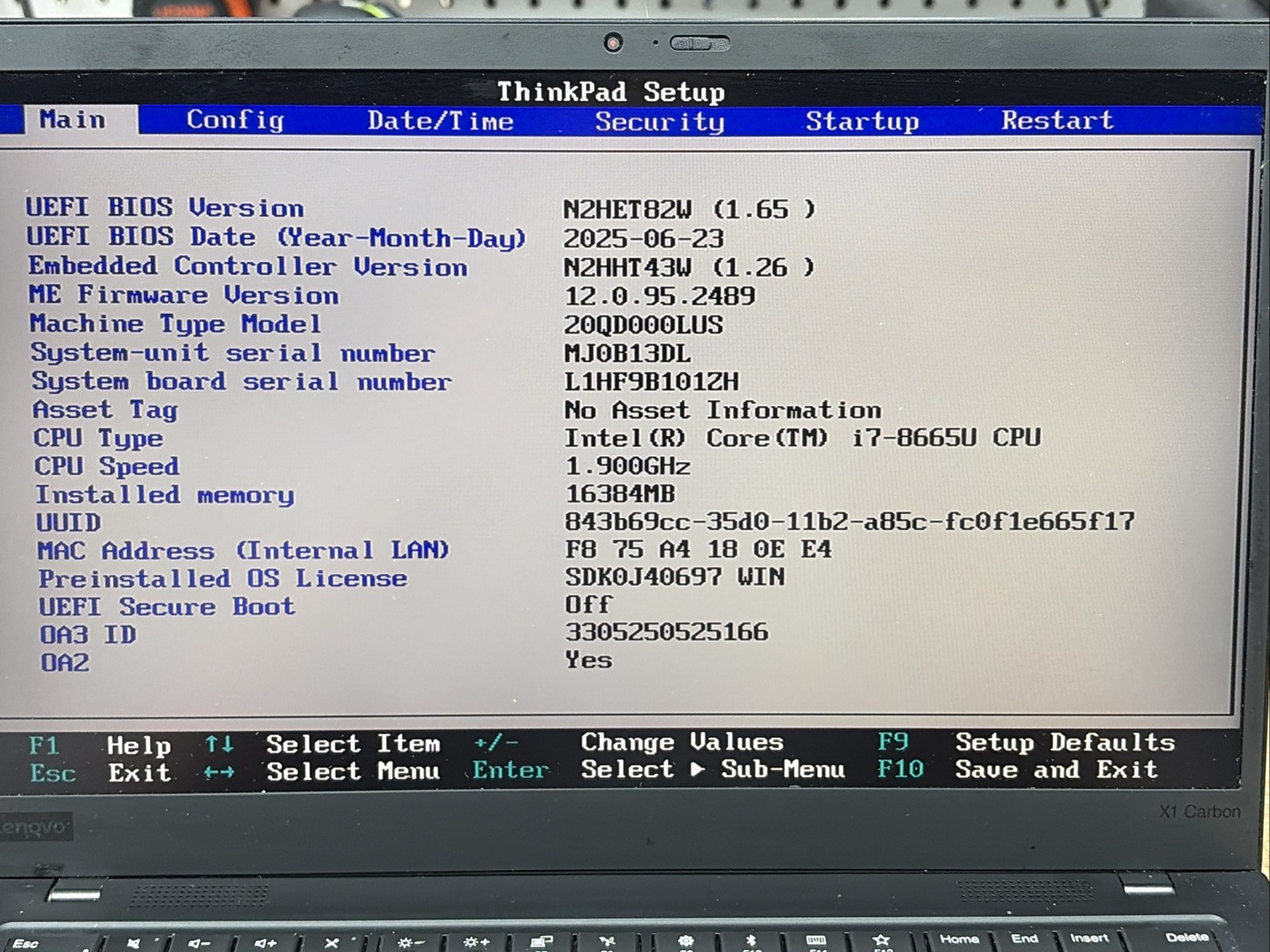Select Preinstalled OS License label
The width and height of the screenshot is (1270, 952).
point(222,579)
